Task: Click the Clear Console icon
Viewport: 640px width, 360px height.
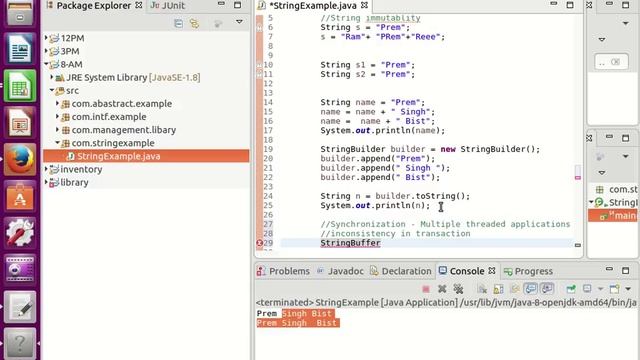Action: 482,289
